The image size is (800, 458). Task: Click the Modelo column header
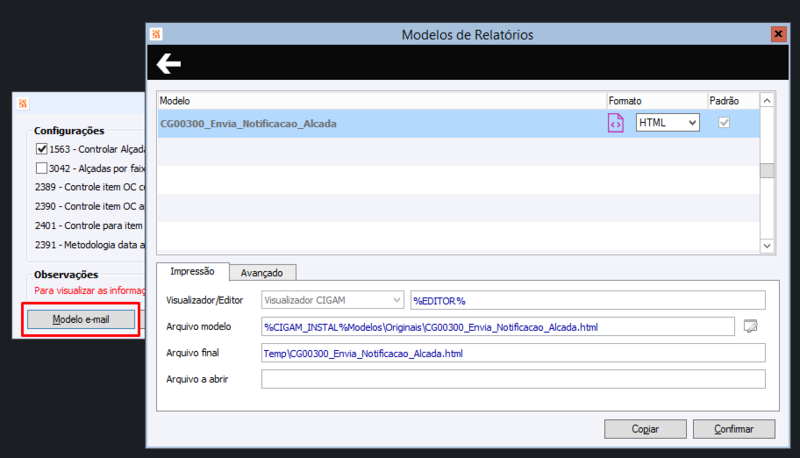[382, 100]
